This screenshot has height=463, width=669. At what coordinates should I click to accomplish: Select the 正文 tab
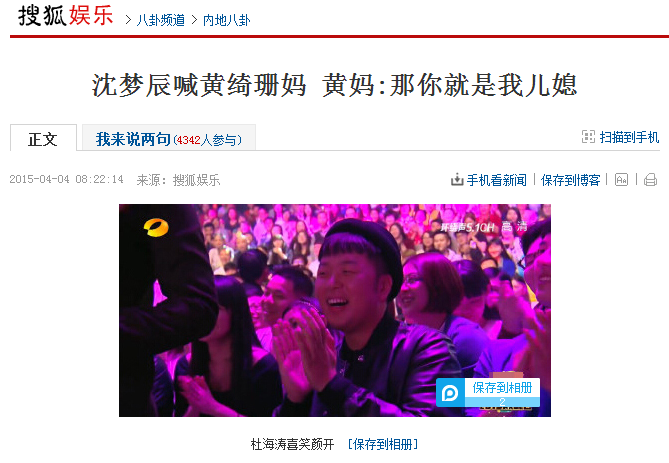tap(43, 138)
